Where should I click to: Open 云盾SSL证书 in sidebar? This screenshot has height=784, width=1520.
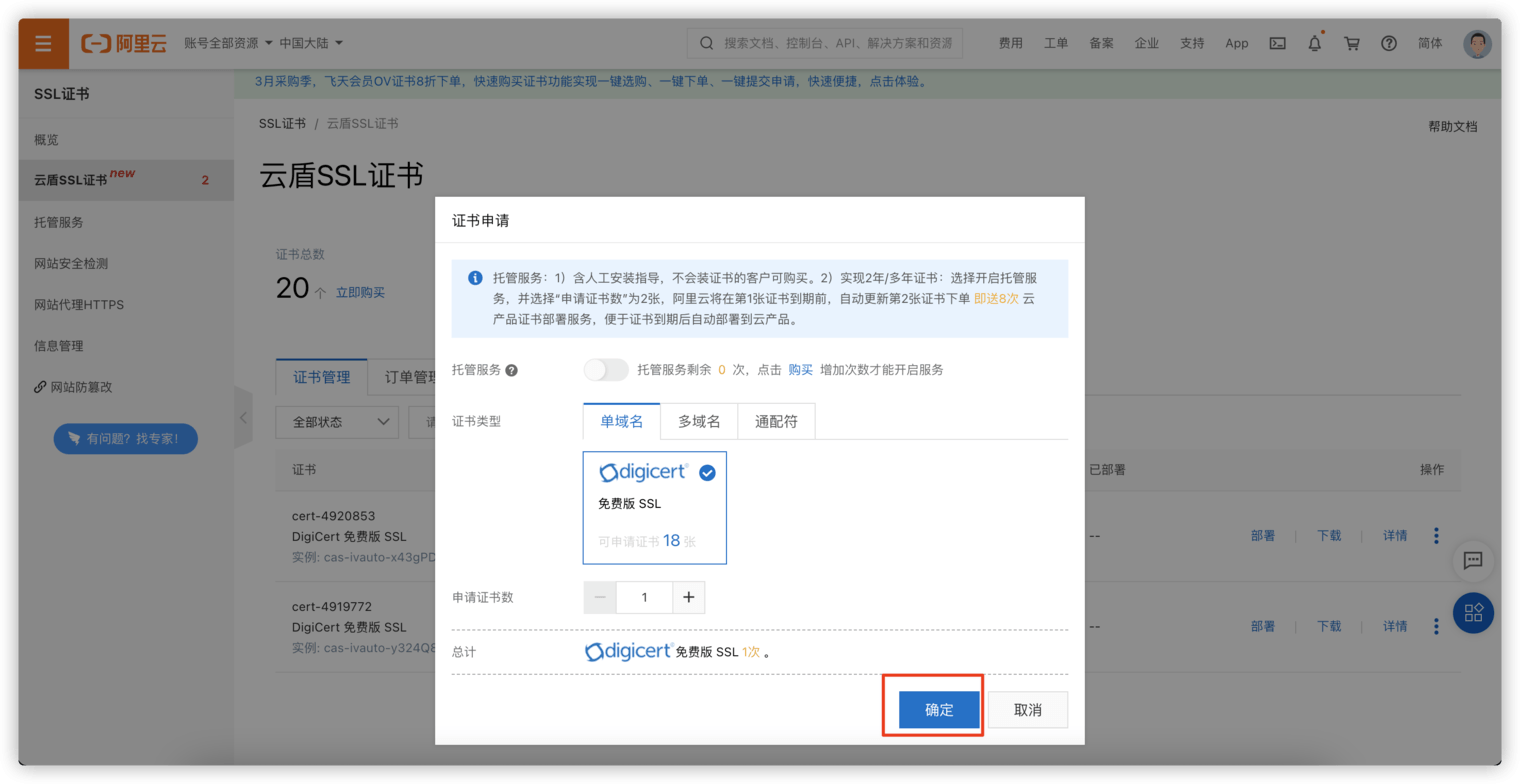[x=126, y=180]
